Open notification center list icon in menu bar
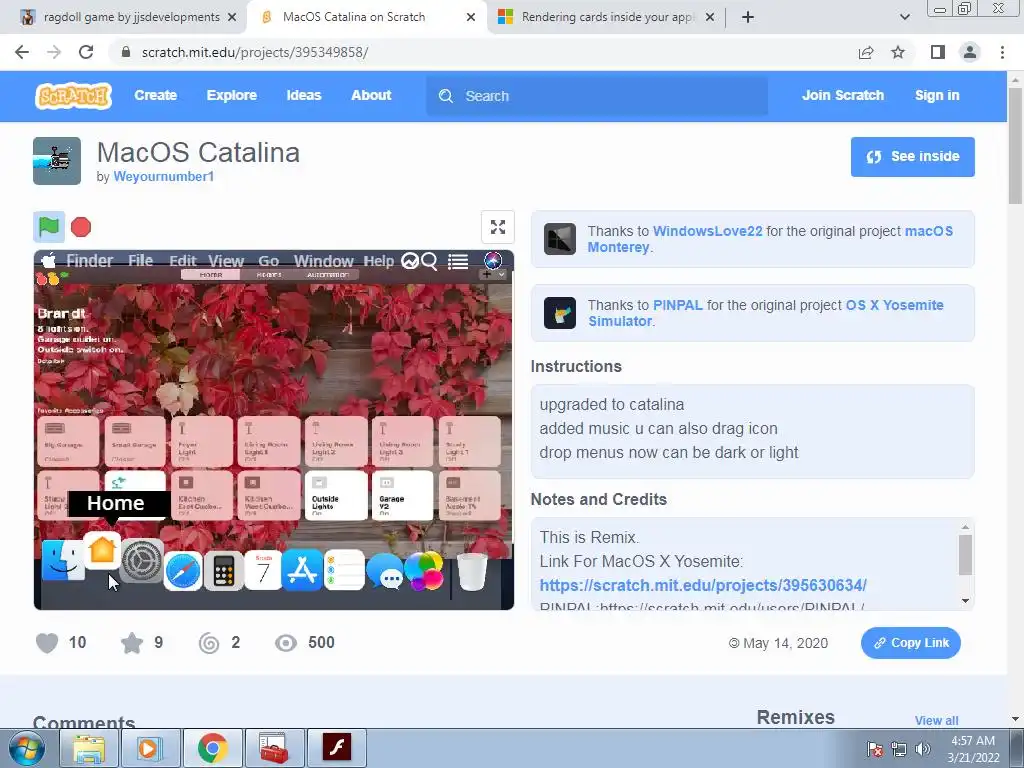 (458, 261)
